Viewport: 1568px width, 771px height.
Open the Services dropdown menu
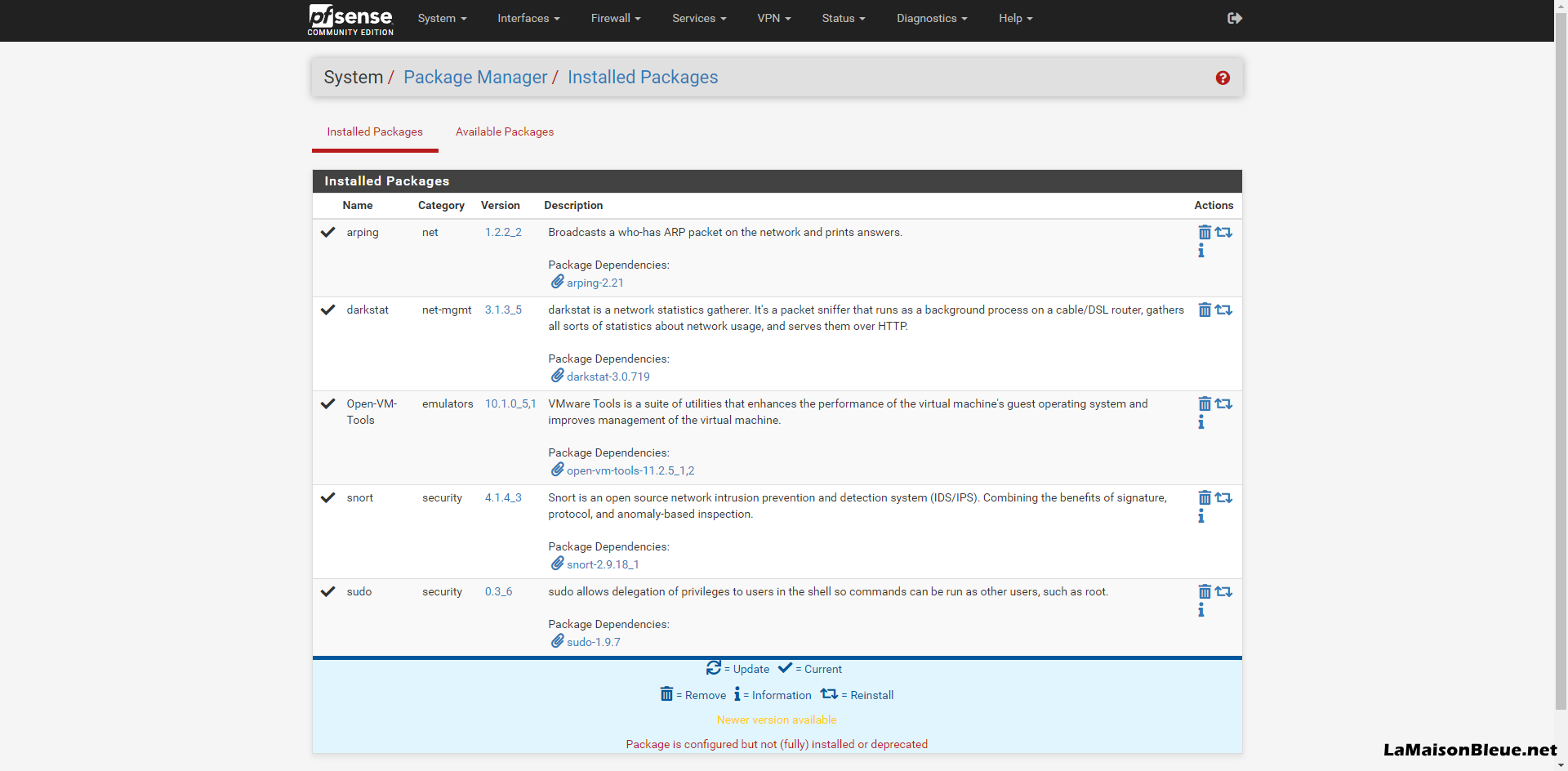coord(699,18)
